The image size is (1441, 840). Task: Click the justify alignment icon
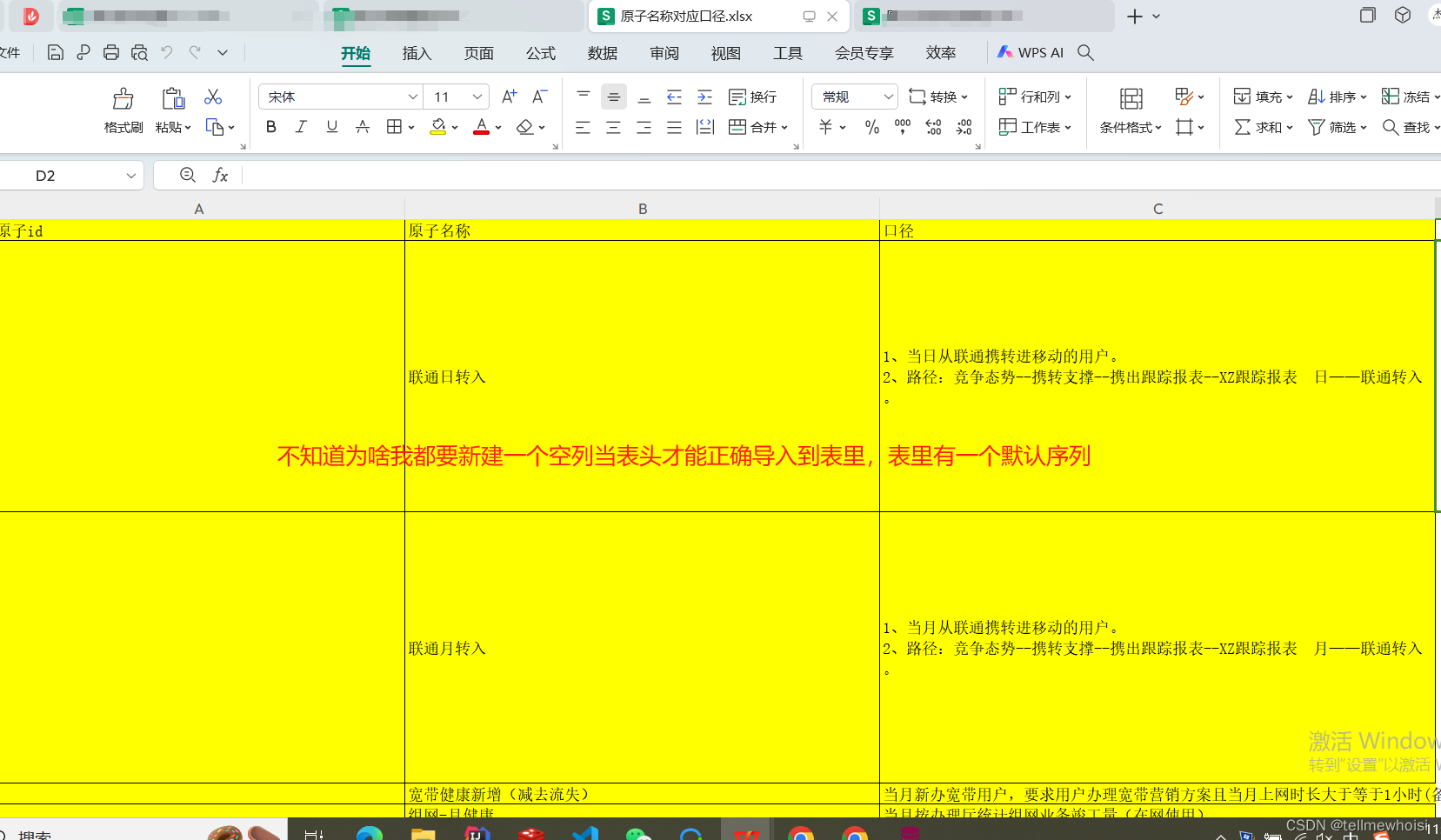[674, 127]
